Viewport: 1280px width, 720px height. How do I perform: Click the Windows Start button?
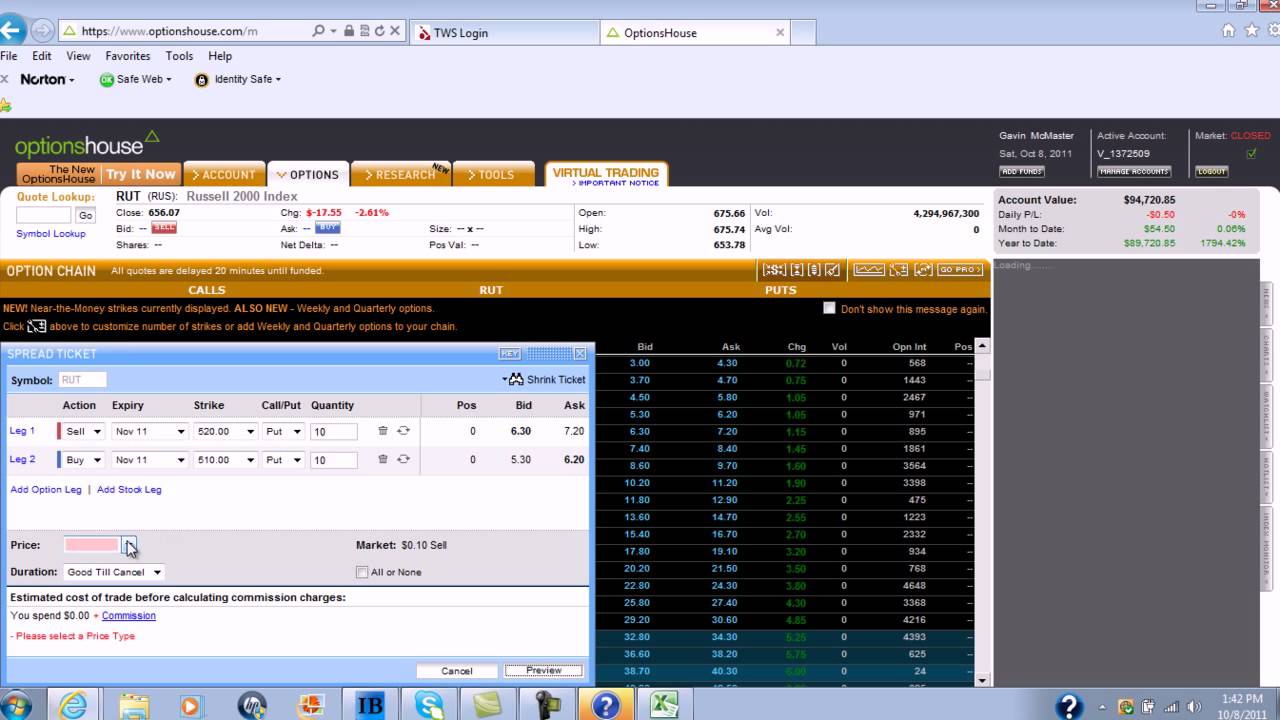14,705
